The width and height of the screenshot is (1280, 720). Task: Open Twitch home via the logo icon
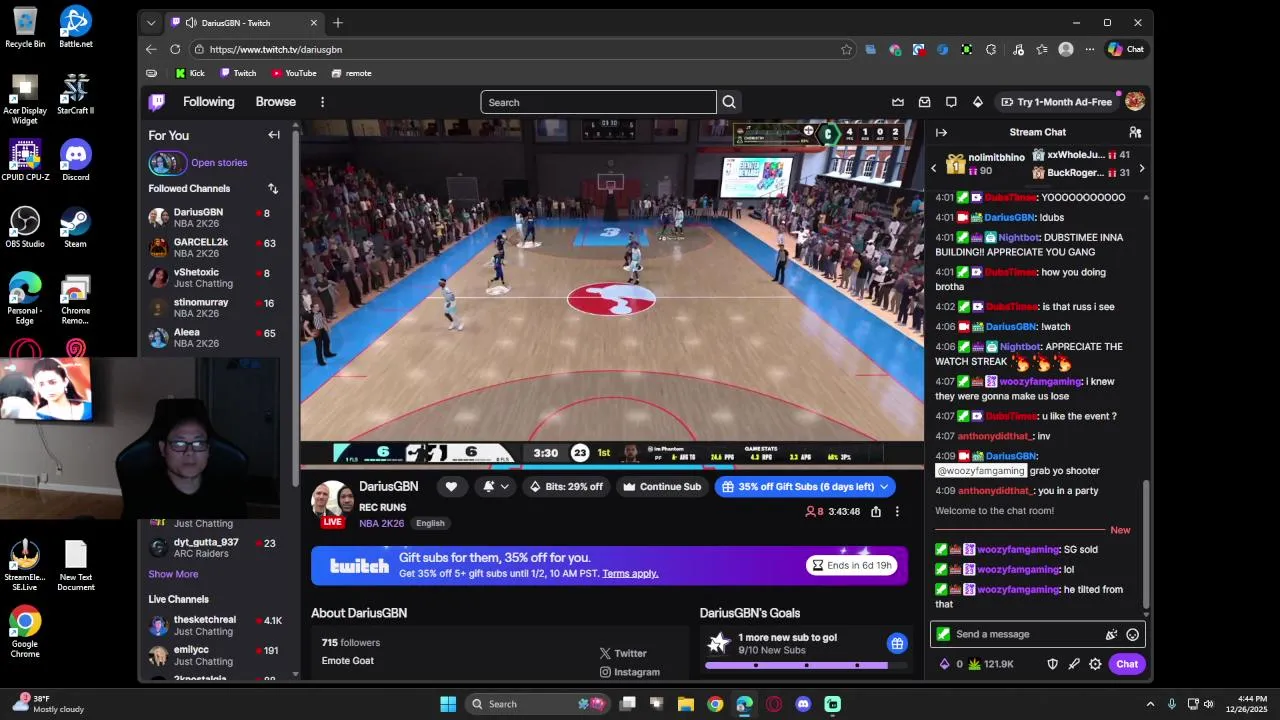pos(157,102)
